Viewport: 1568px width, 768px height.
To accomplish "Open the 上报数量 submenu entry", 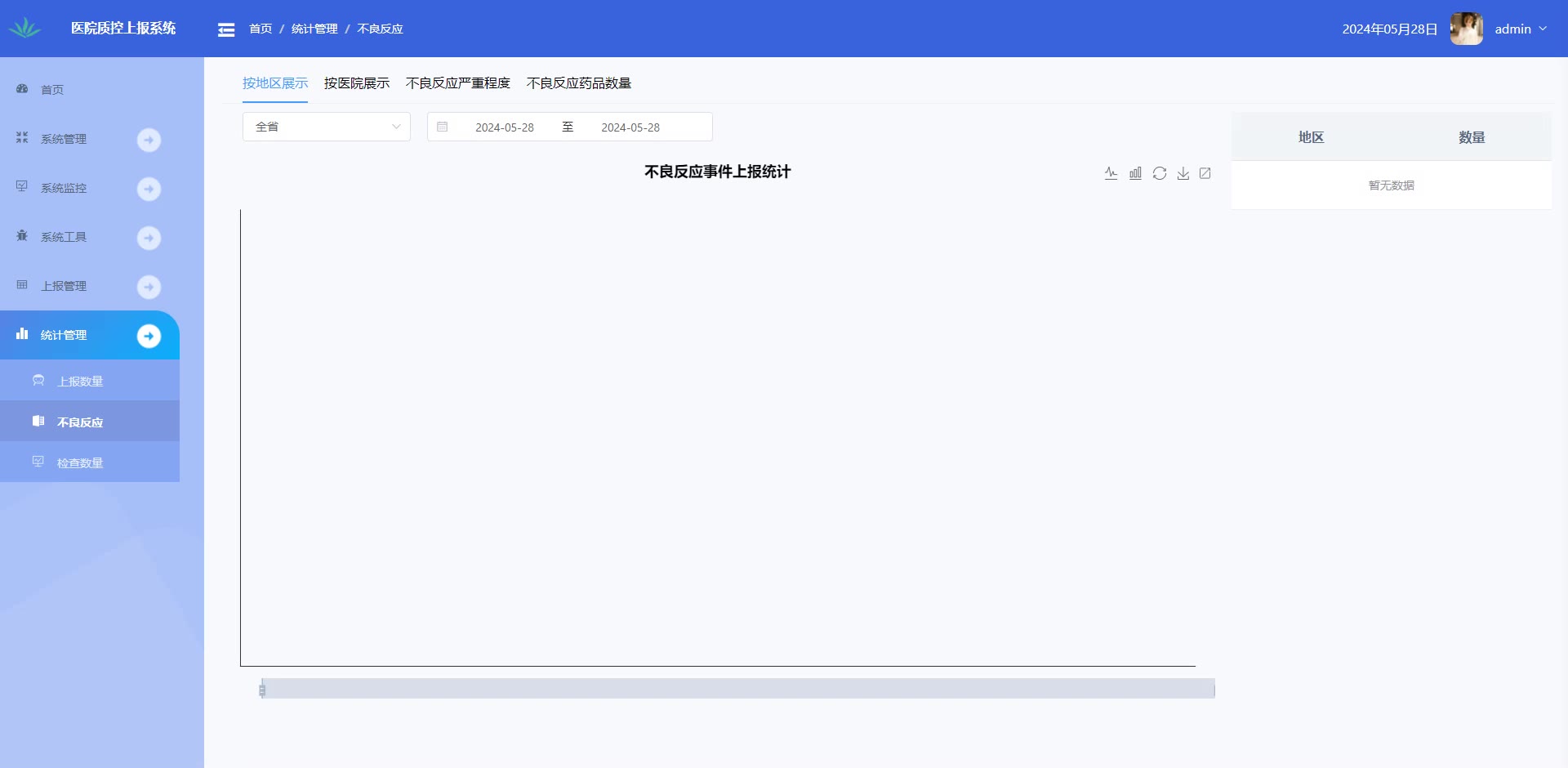I will click(x=90, y=380).
